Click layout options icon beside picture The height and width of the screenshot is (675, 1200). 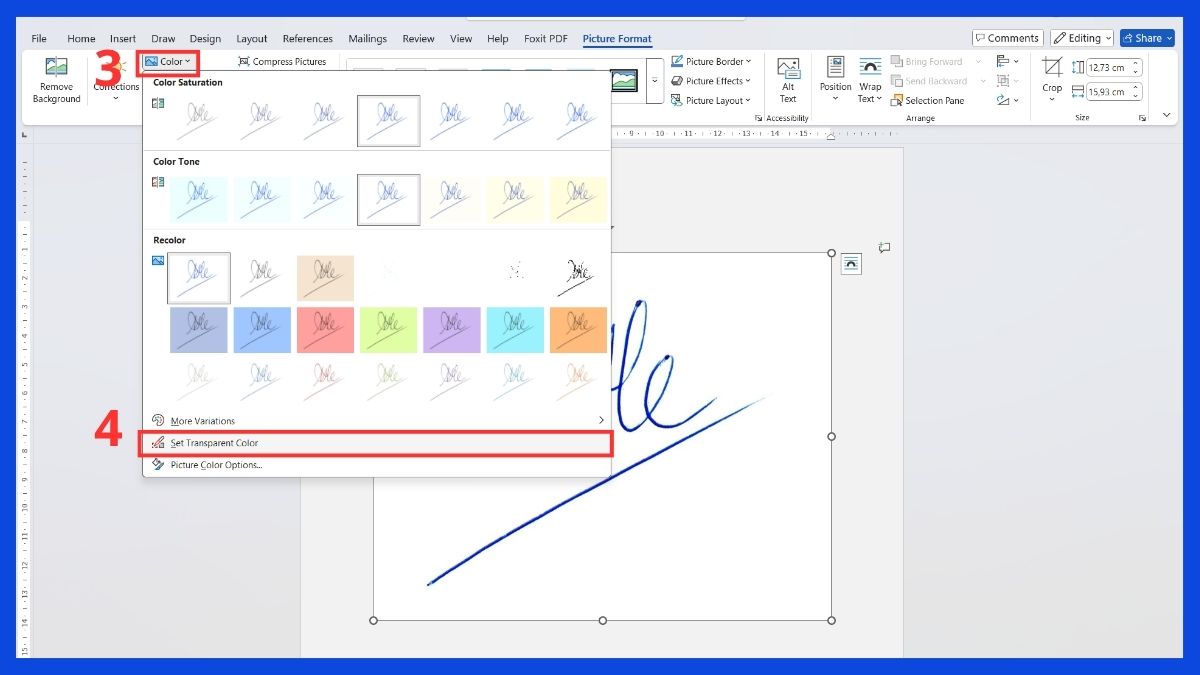click(849, 264)
